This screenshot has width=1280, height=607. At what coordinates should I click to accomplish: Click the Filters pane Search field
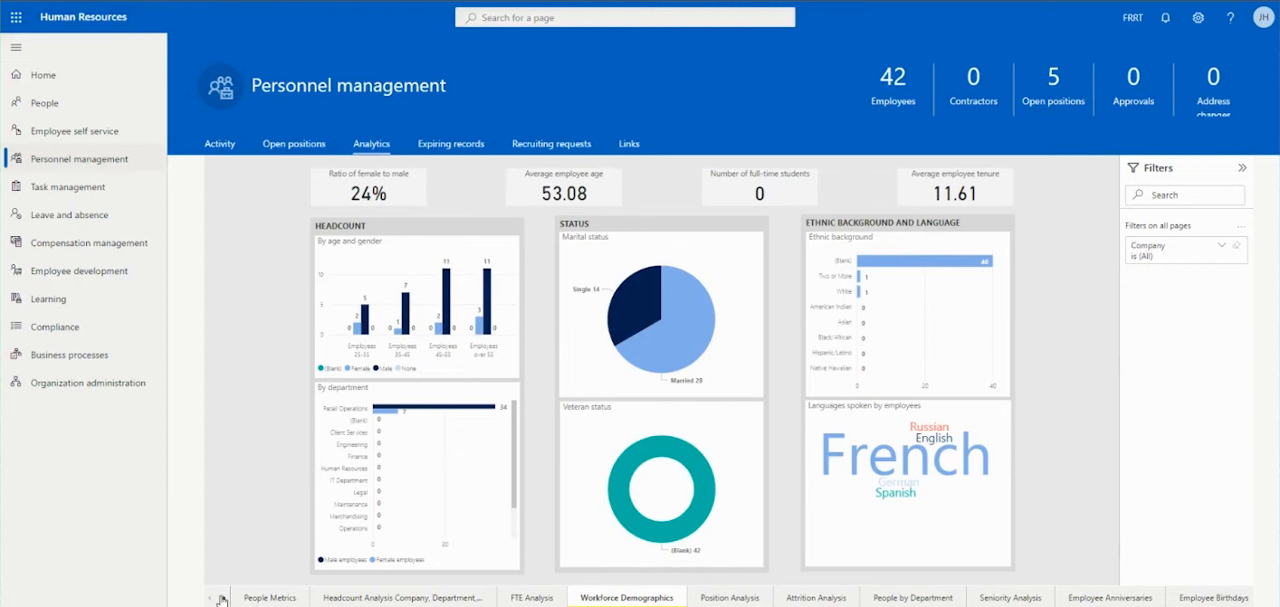point(1185,195)
